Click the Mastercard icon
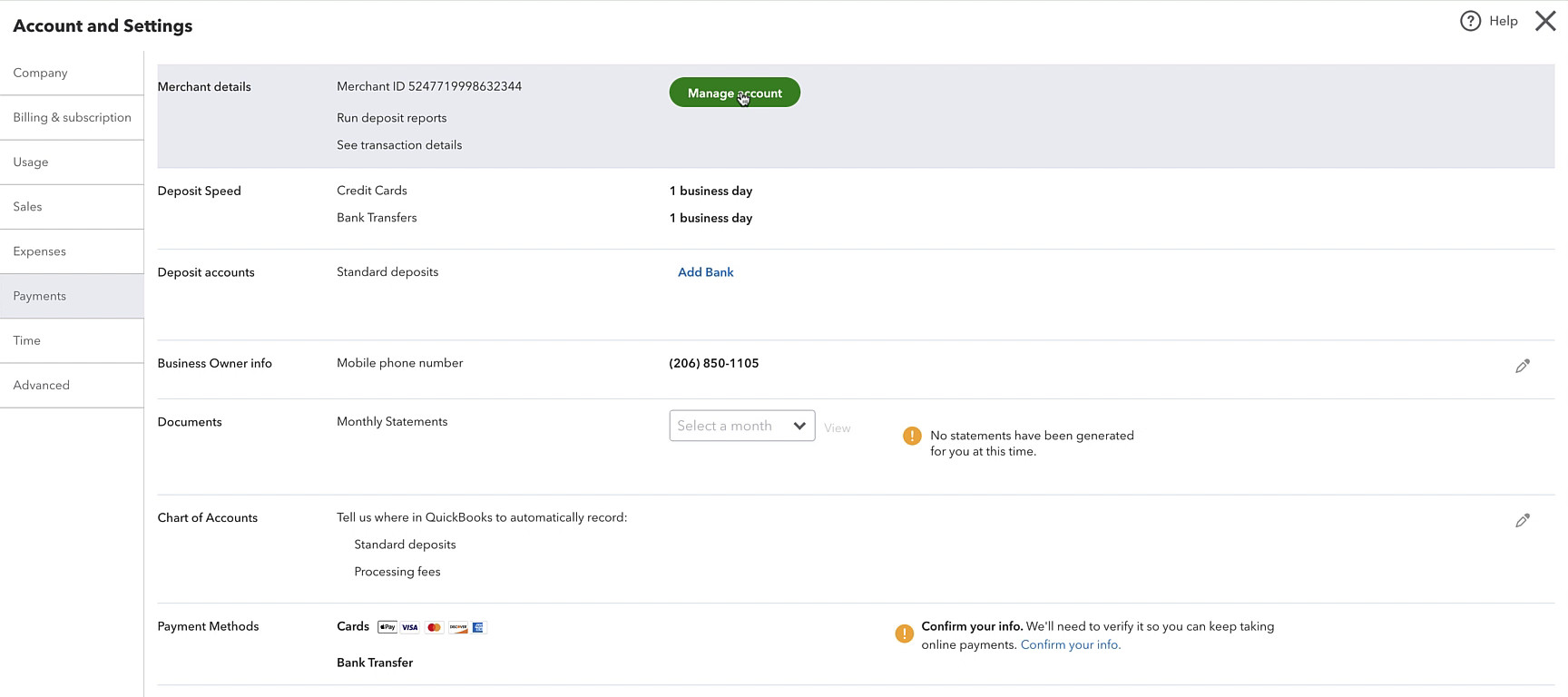The height and width of the screenshot is (697, 1568). pyautogui.click(x=434, y=627)
